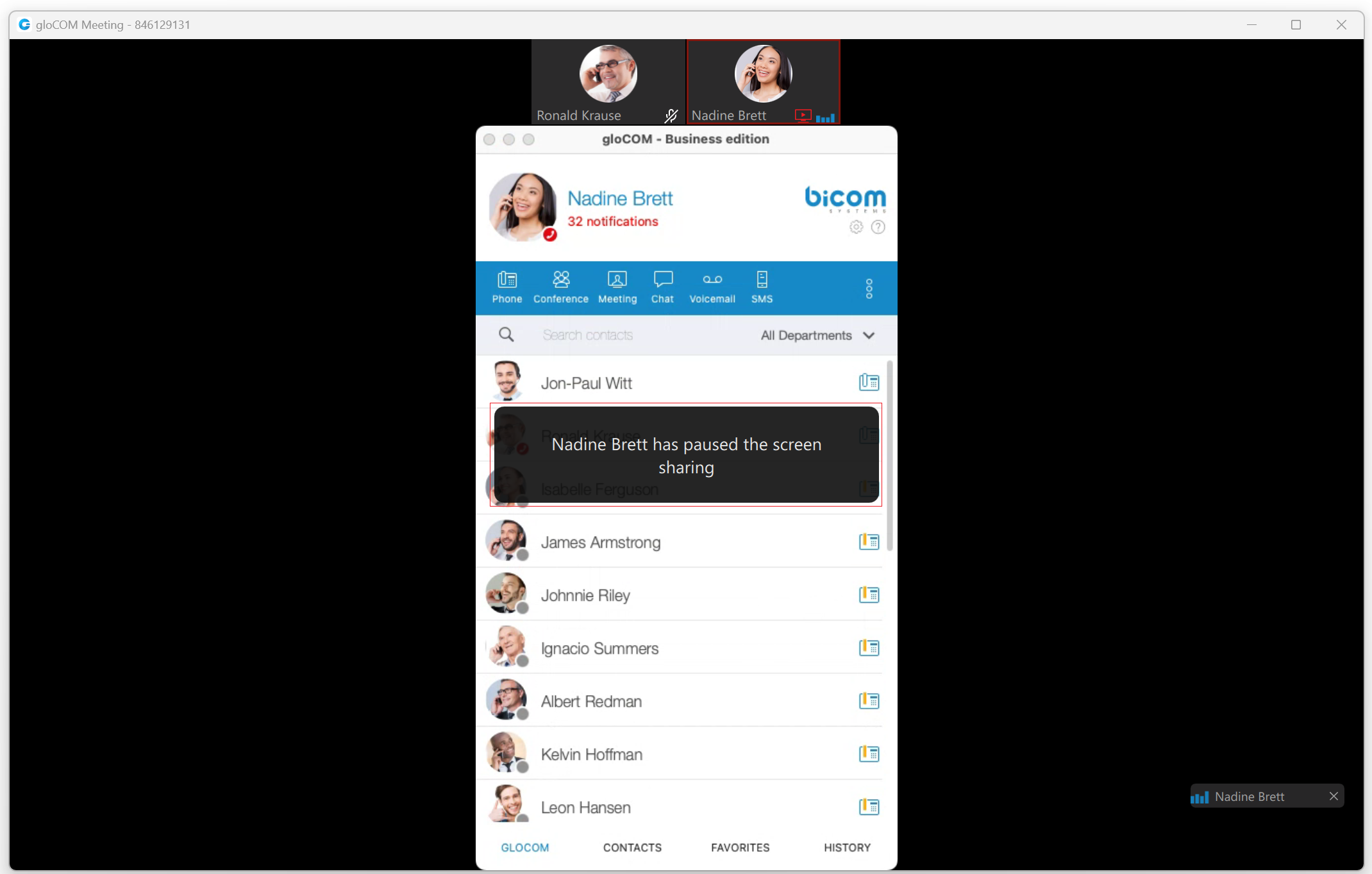Switch to CONTACTS tab

tap(632, 847)
